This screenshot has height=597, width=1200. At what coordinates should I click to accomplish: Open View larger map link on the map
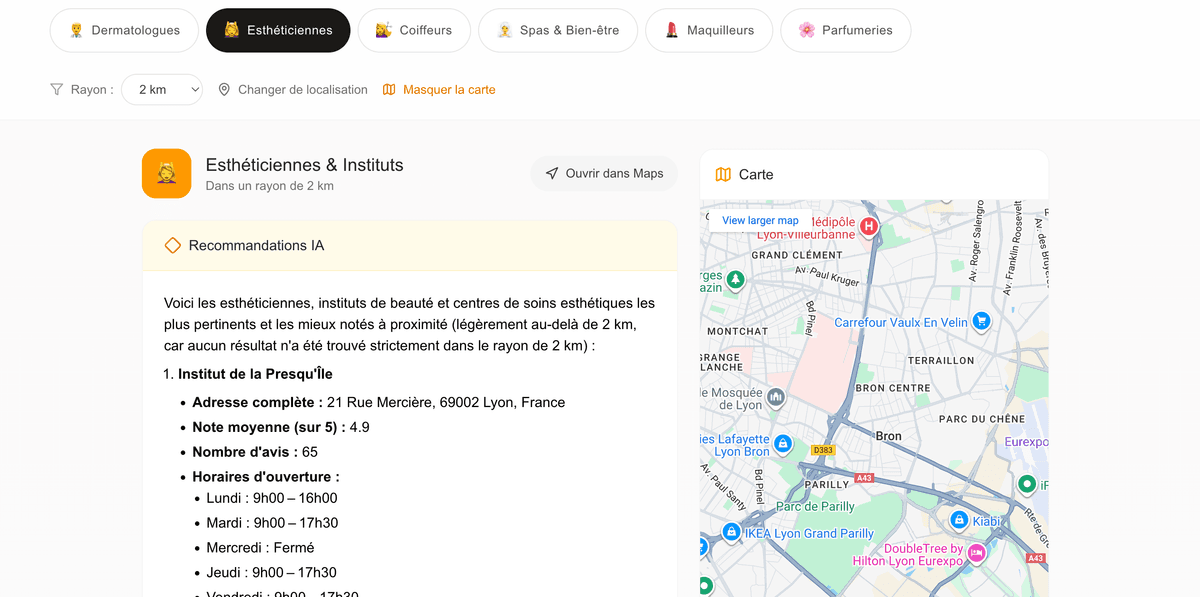(760, 220)
